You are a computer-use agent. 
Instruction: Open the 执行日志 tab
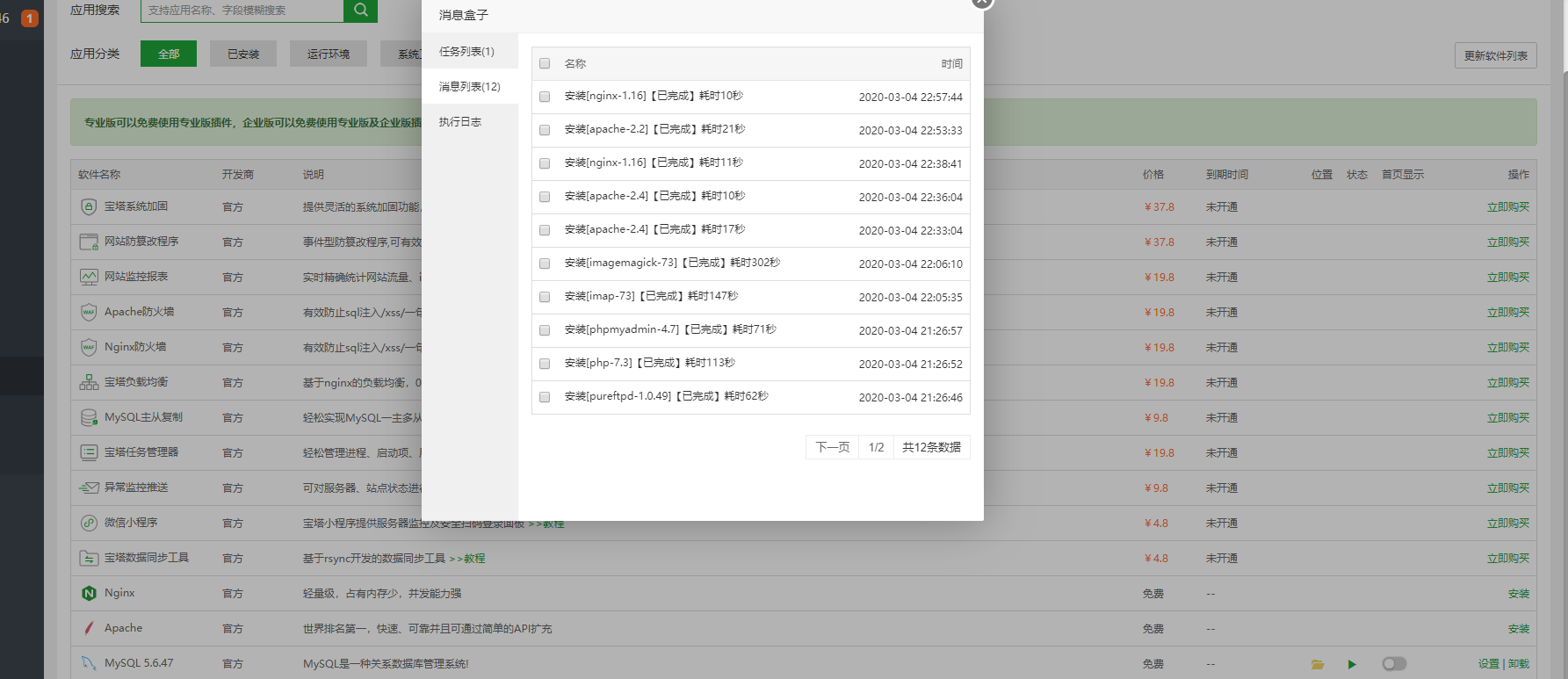pos(470,122)
